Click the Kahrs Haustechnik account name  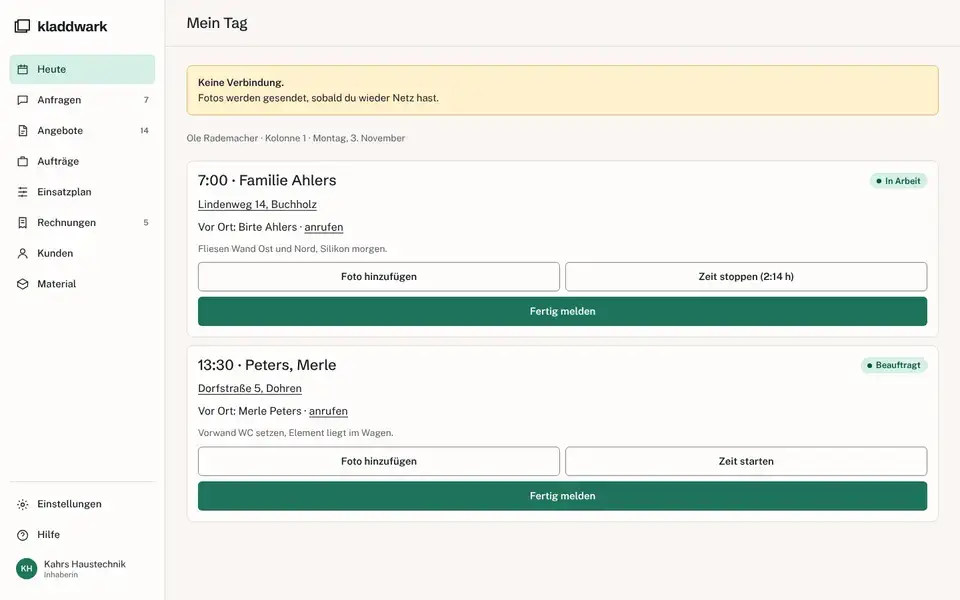(x=84, y=564)
